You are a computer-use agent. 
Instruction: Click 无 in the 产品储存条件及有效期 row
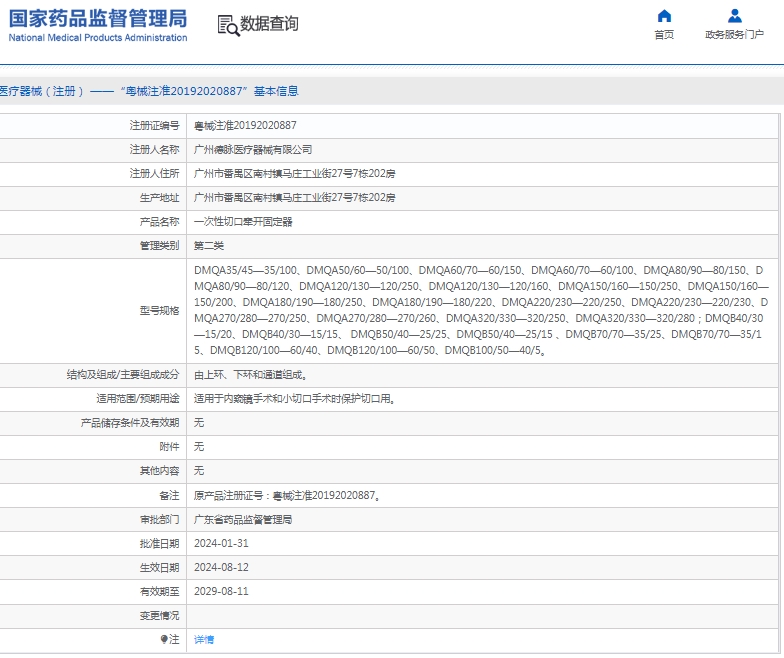point(199,422)
